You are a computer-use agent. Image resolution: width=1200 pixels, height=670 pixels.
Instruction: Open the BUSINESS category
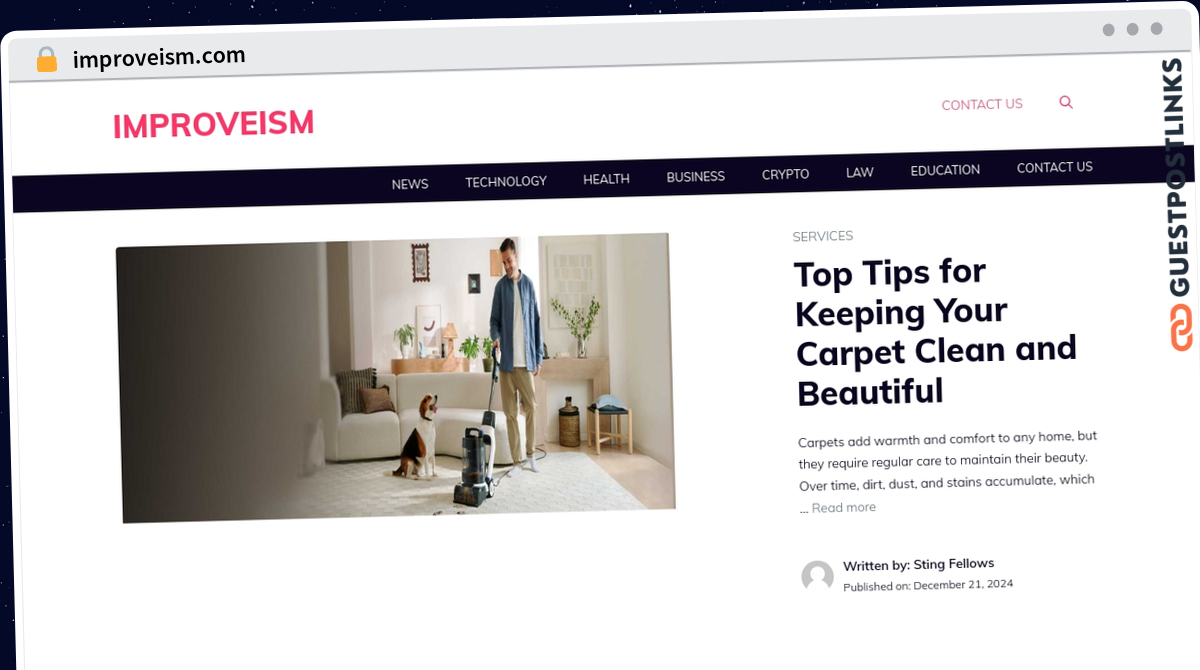pyautogui.click(x=695, y=176)
